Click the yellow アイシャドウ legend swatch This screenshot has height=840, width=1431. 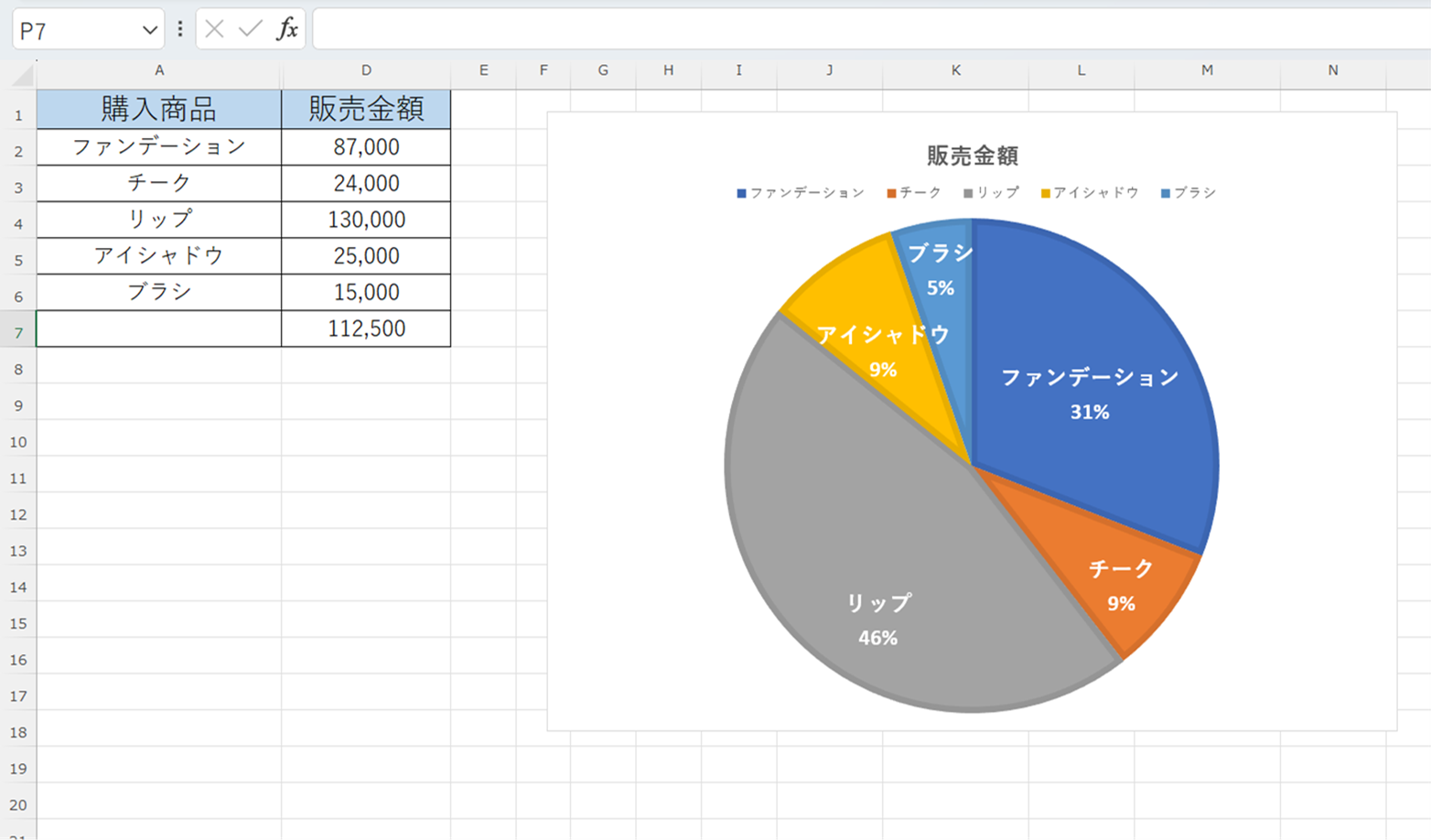[x=1045, y=193]
